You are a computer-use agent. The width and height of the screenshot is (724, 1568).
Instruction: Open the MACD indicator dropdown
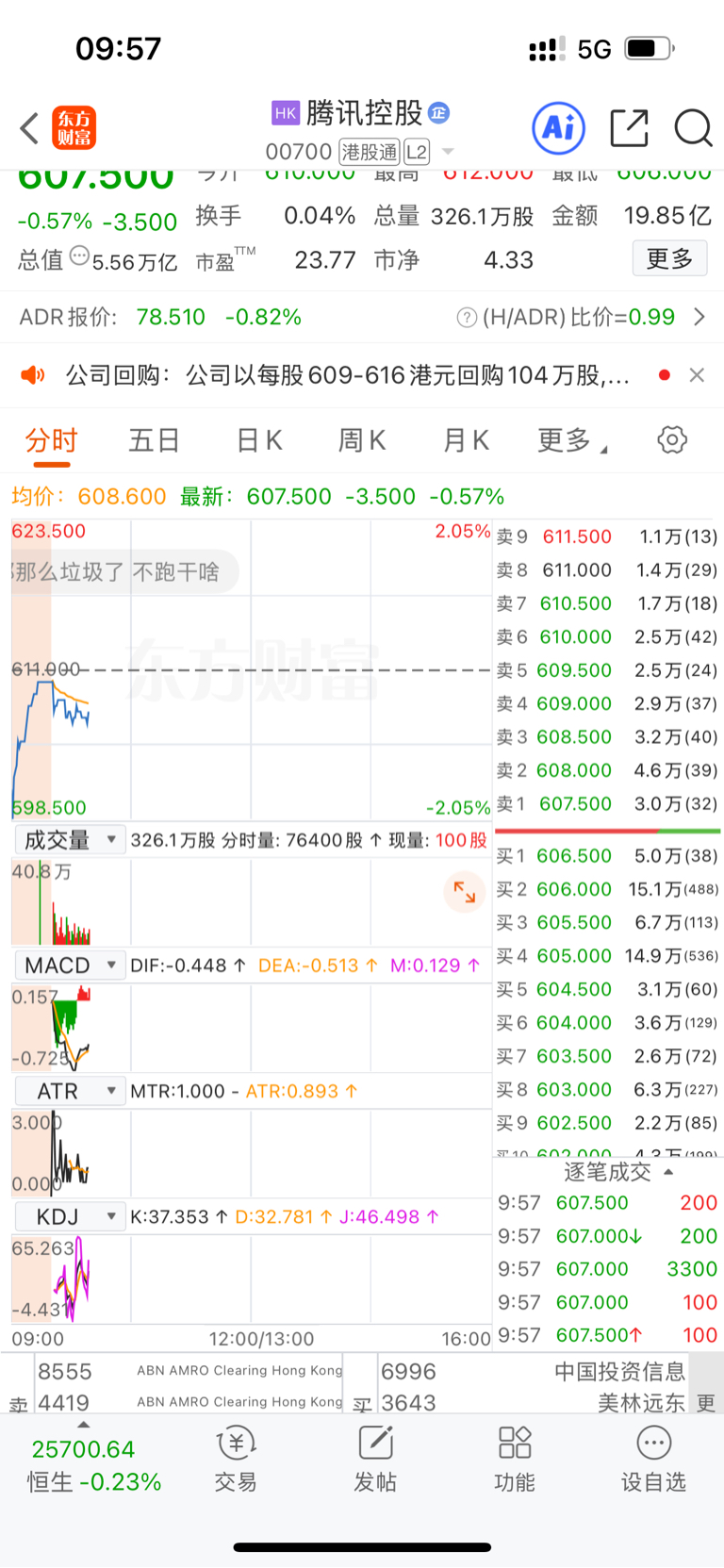tap(70, 965)
